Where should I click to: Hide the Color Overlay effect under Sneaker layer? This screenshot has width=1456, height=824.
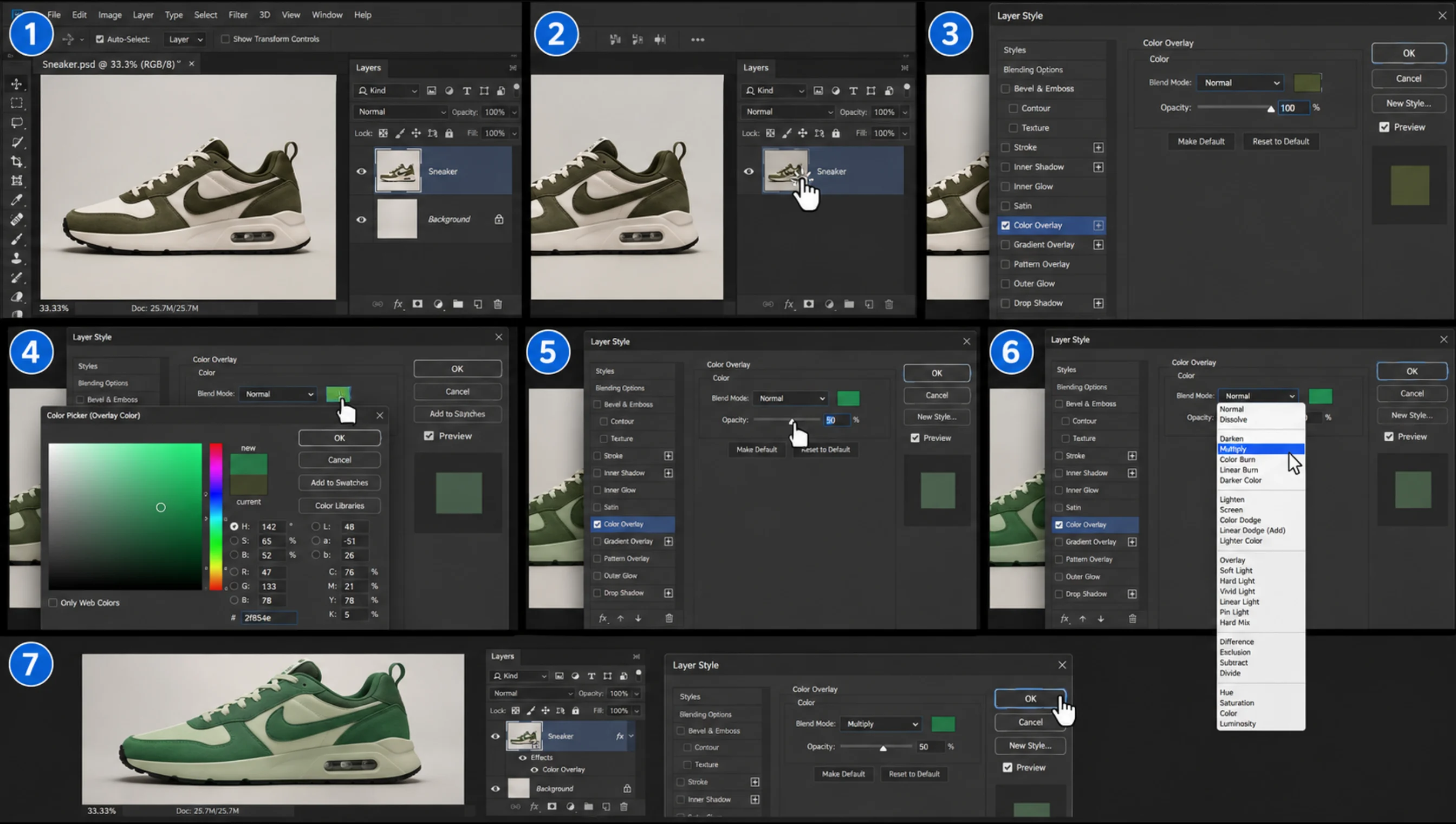[x=535, y=770]
